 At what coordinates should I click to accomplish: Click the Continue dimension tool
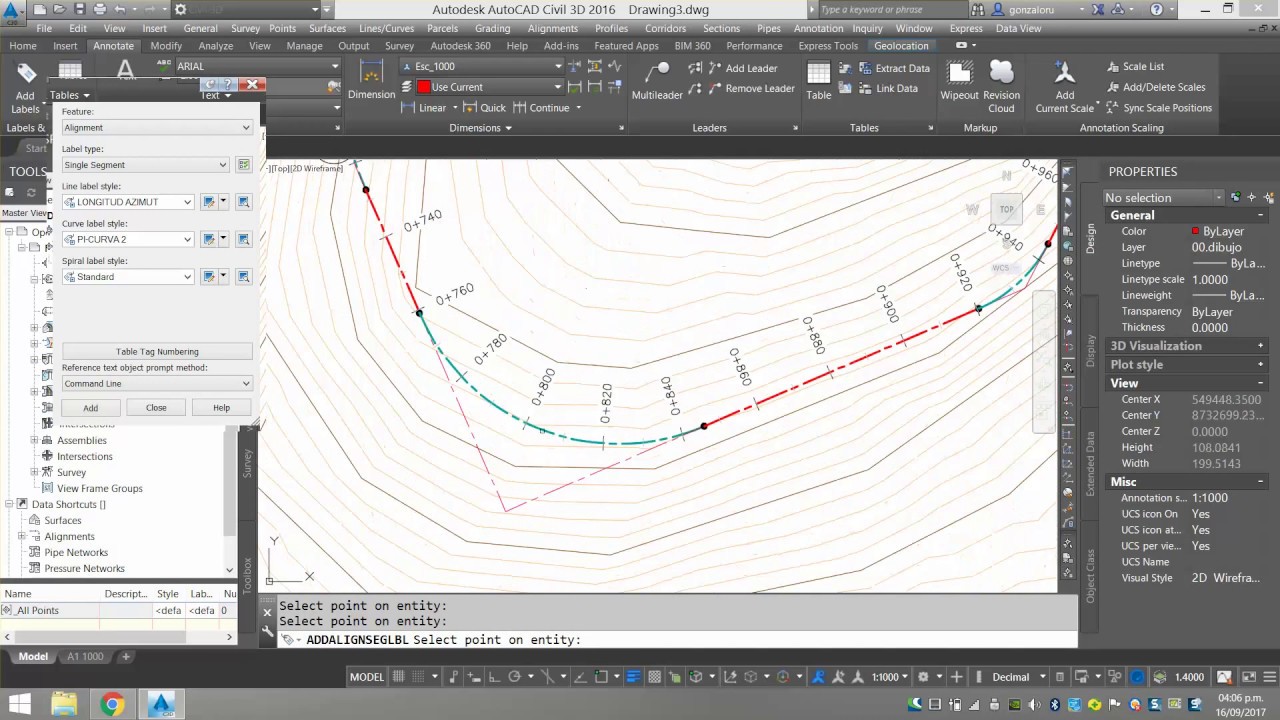click(x=541, y=108)
